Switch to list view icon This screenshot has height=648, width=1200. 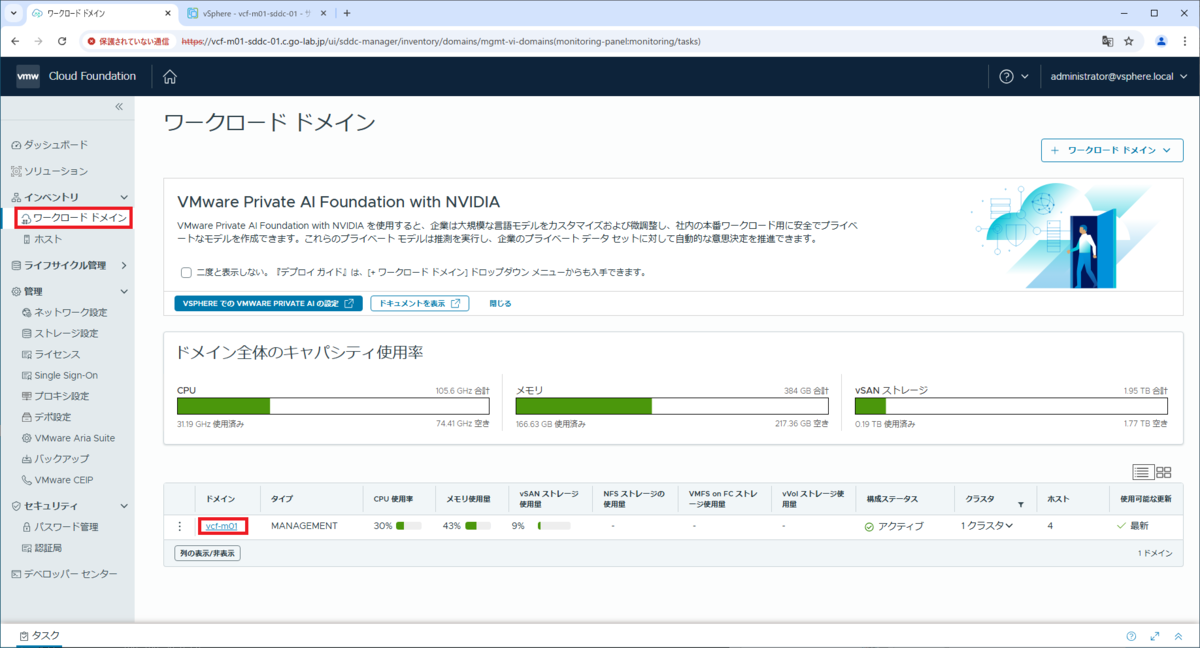coord(1143,472)
